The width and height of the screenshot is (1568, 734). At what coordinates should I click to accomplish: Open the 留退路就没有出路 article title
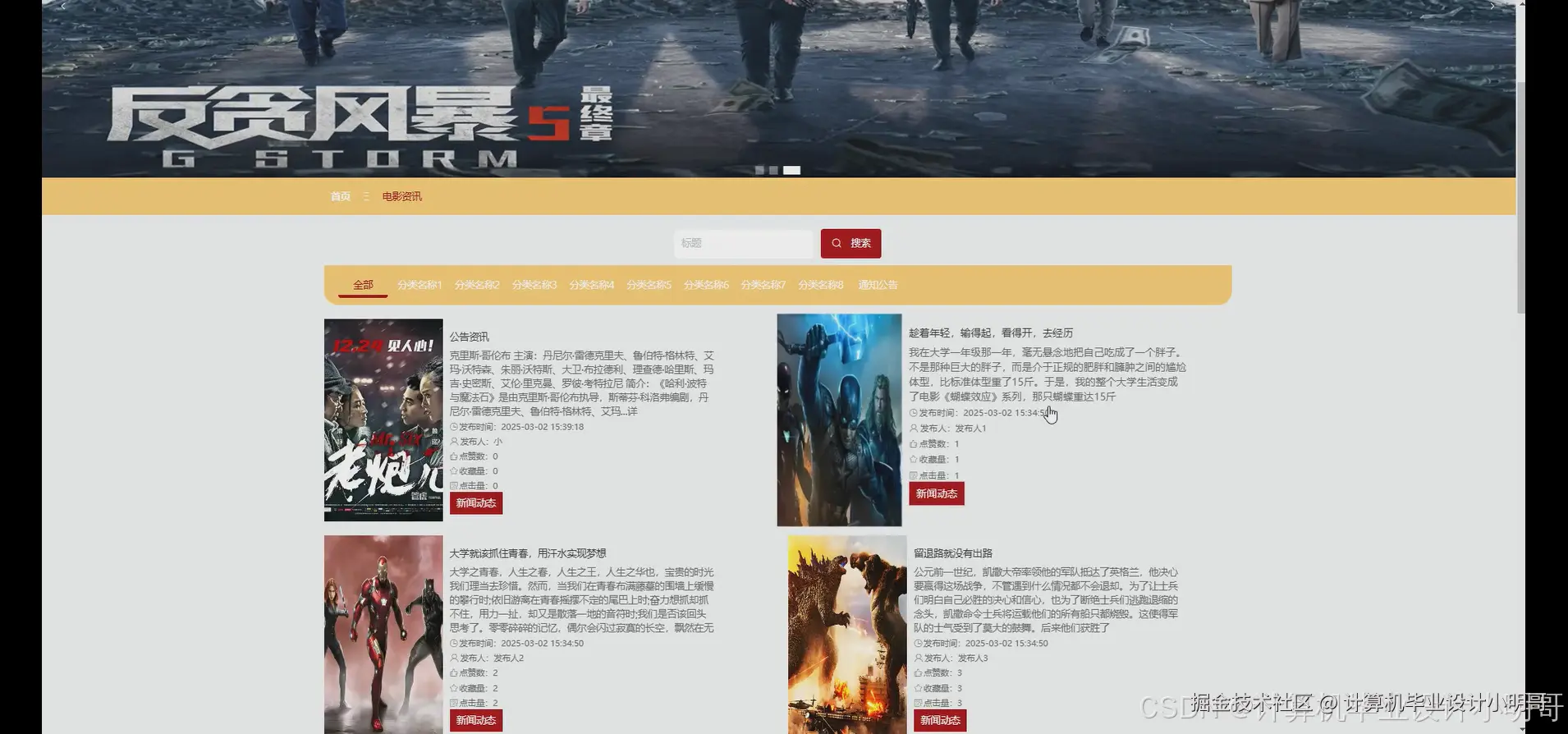point(953,553)
